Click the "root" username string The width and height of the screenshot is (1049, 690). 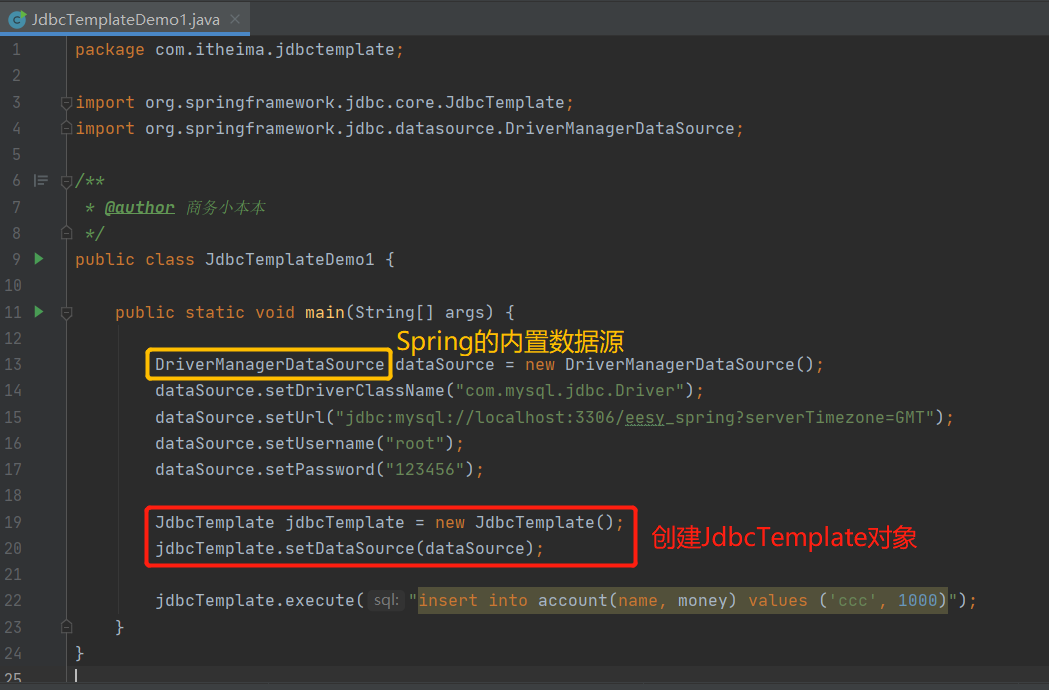(x=415, y=444)
